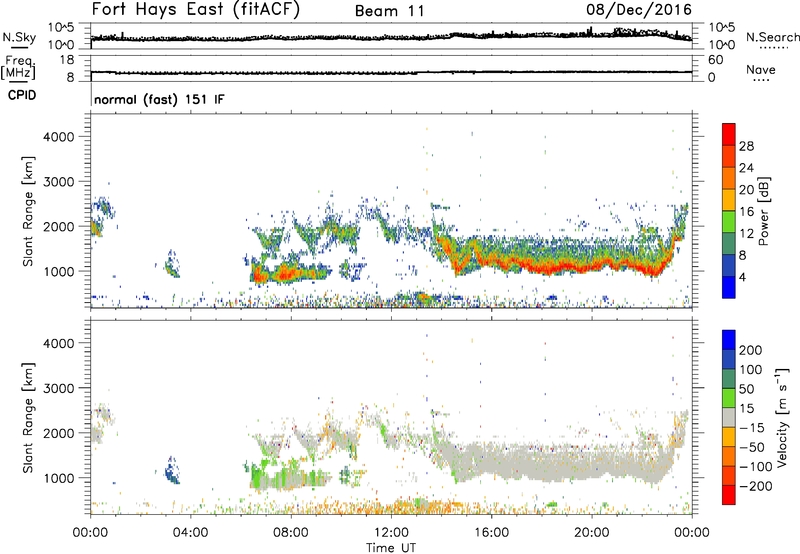Image resolution: width=800 pixels, height=554 pixels.
Task: Click the "16:00" time tick label
Action: tap(491, 533)
